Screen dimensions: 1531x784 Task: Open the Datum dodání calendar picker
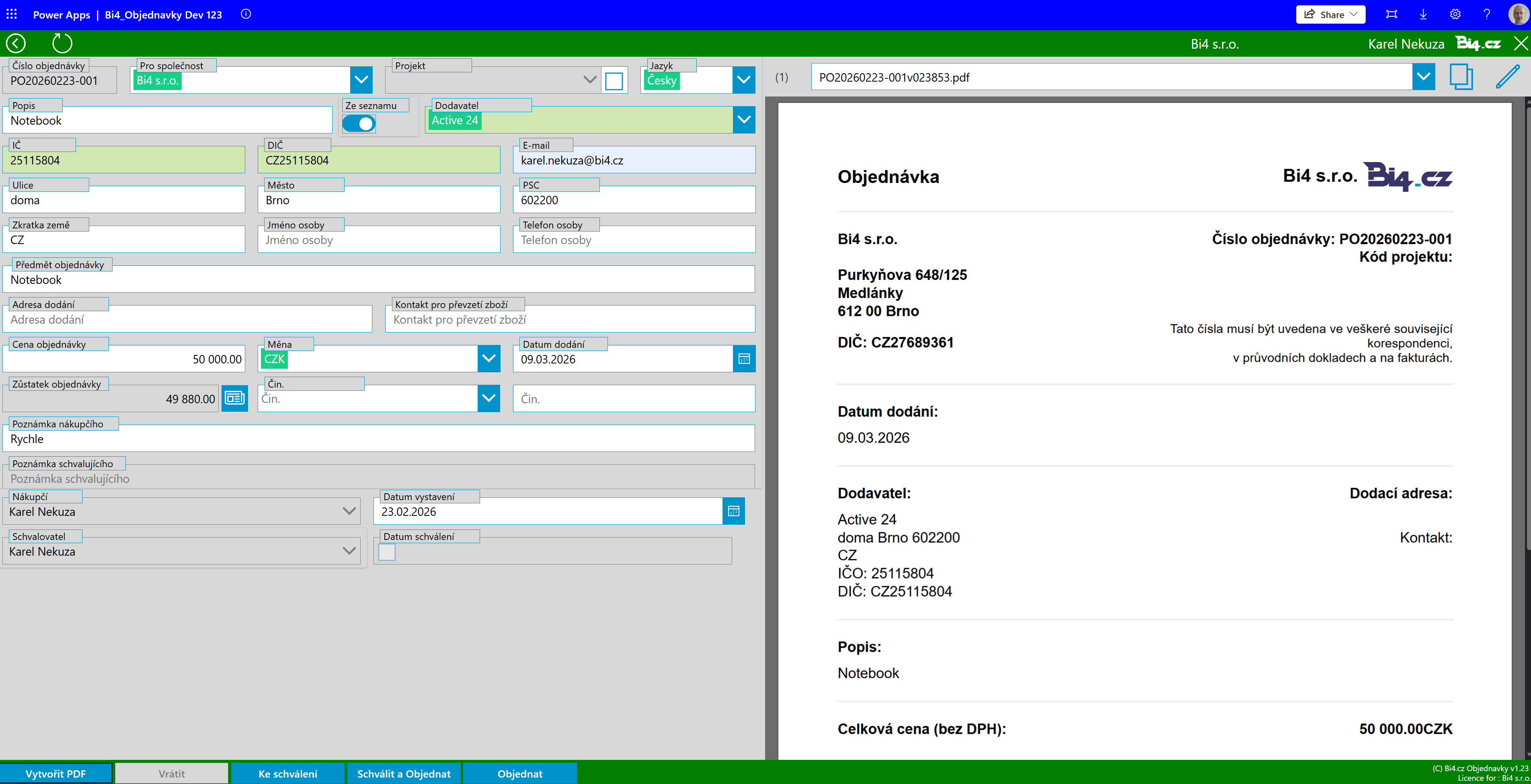(743, 359)
